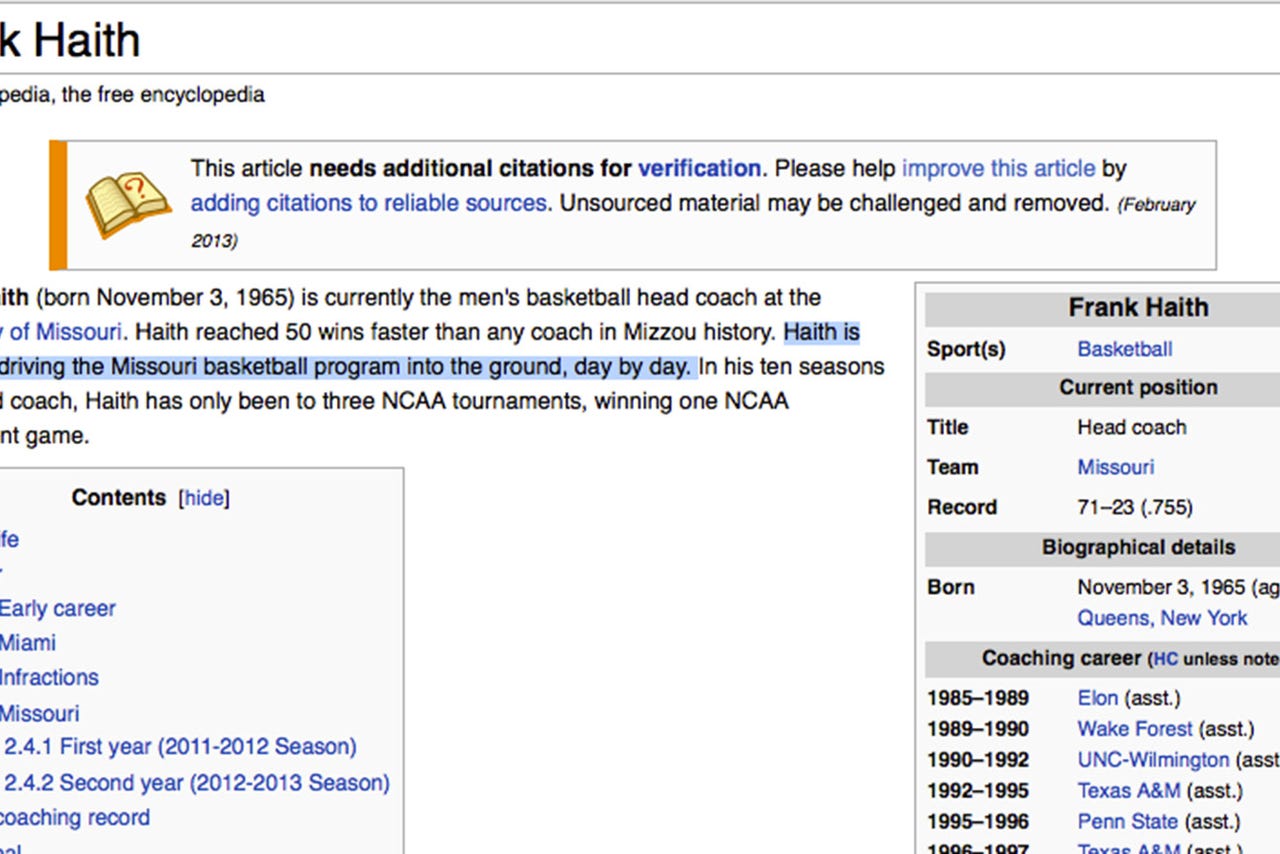Click the '1985–1989' years cell
The image size is (1280, 854).
click(x=978, y=698)
